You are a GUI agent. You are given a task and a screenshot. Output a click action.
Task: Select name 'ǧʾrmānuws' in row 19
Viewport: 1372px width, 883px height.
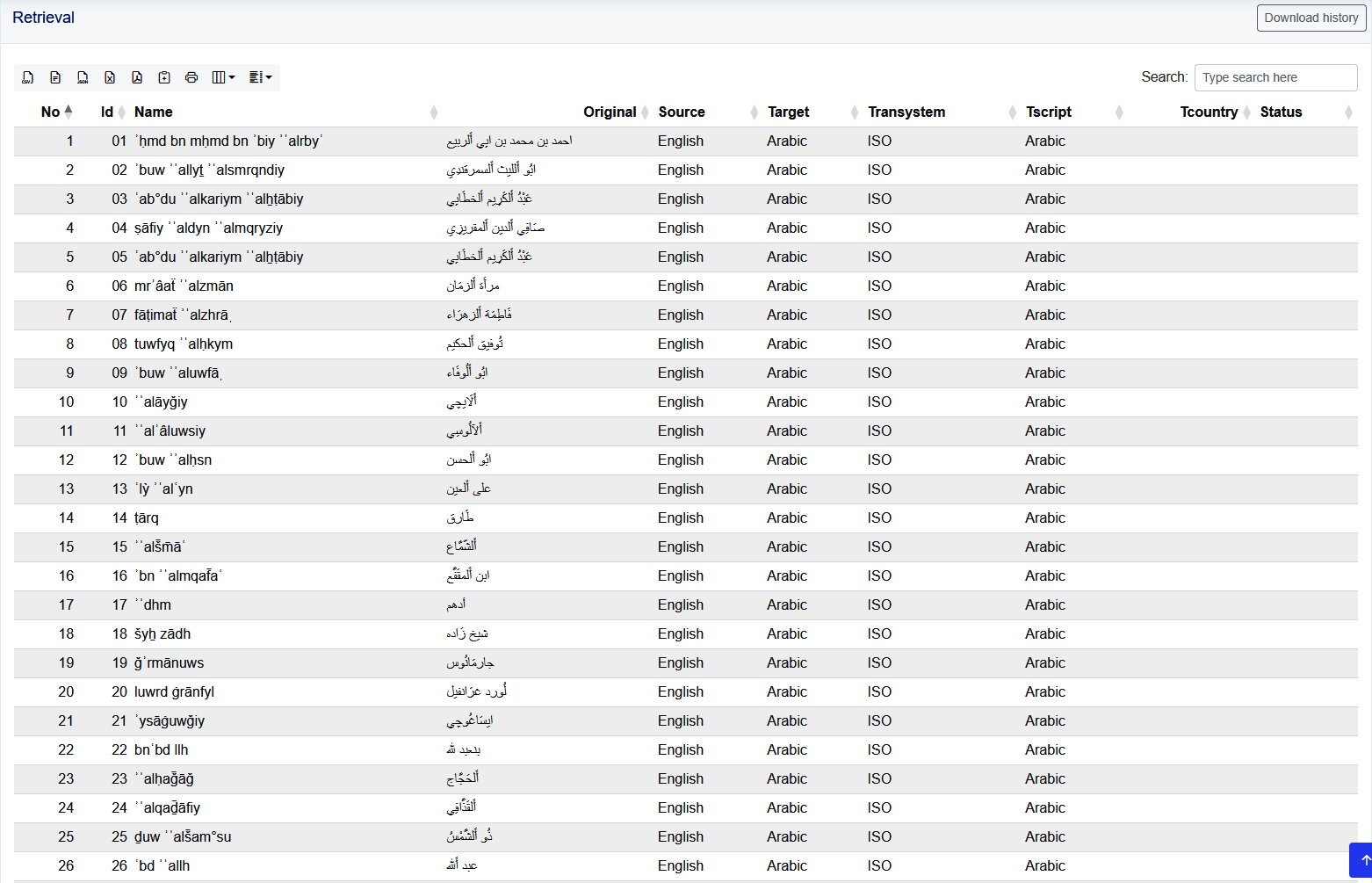[170, 663]
